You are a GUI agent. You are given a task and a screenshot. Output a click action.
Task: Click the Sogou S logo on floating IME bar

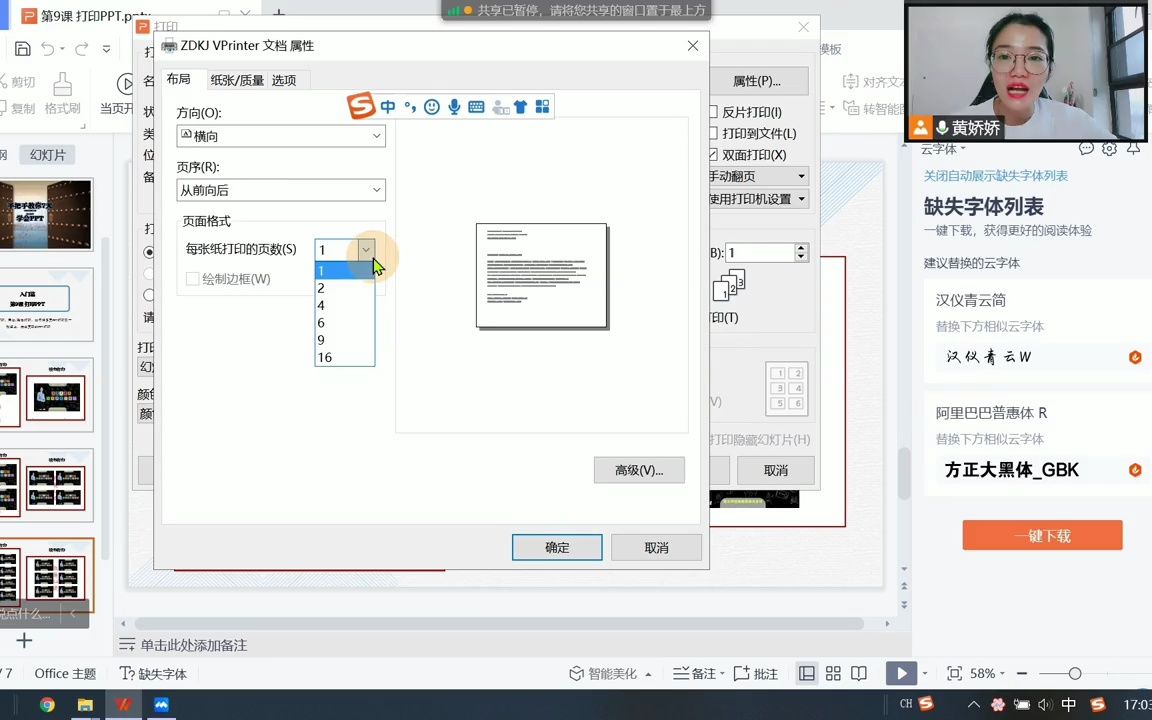[x=361, y=106]
